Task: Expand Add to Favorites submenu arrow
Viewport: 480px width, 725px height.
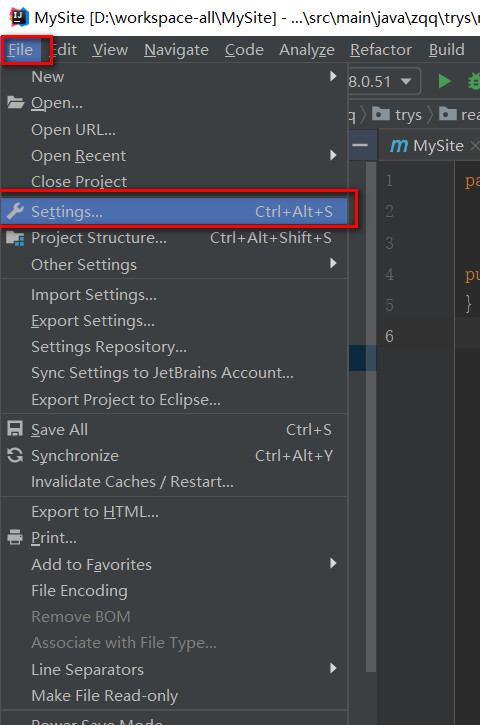Action: pos(333,563)
